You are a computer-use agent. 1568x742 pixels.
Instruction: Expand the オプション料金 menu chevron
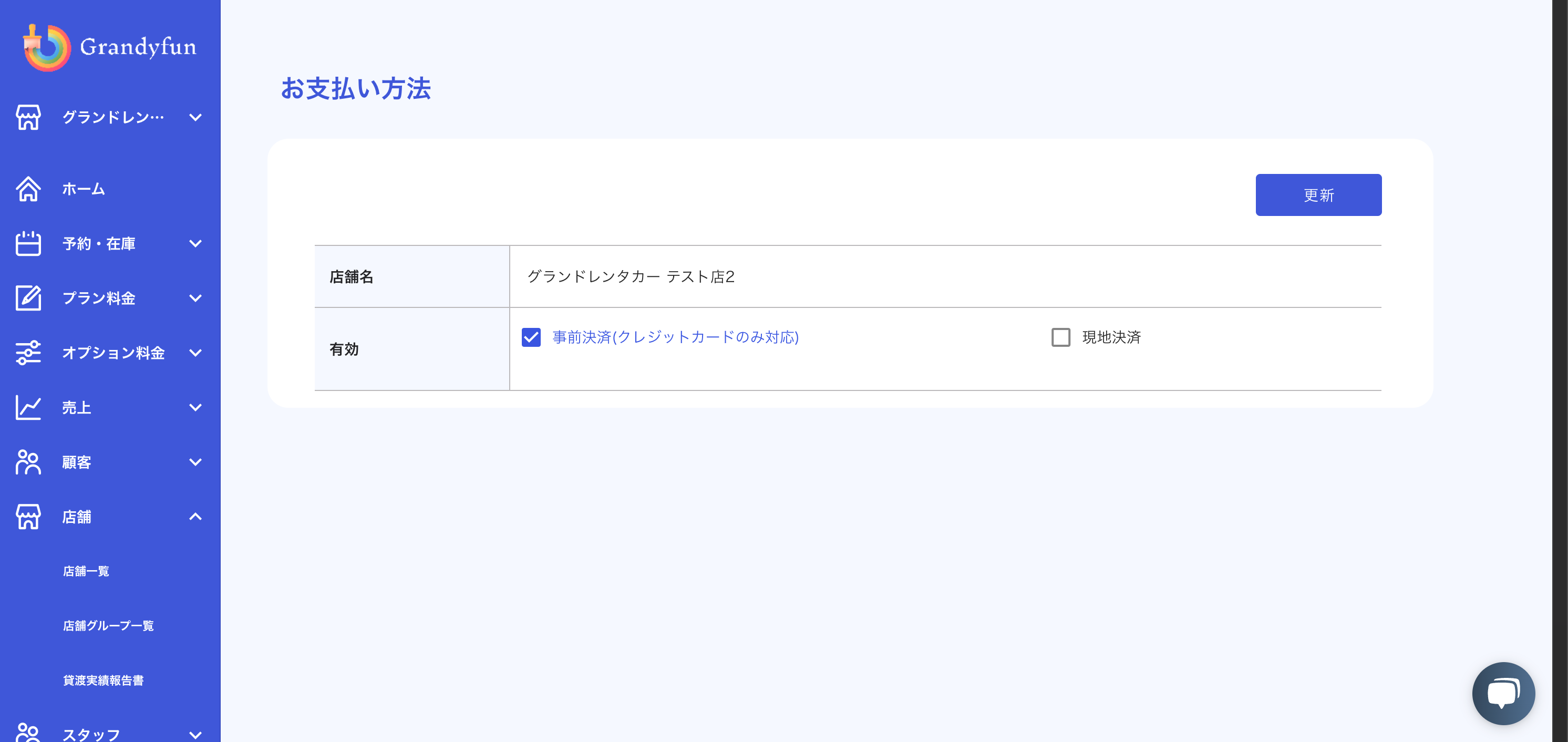tap(195, 353)
